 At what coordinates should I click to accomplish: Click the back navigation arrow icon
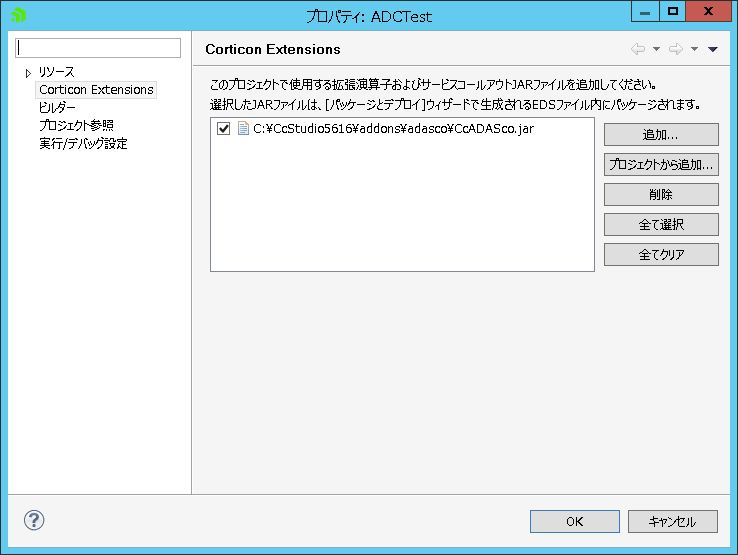[x=638, y=49]
